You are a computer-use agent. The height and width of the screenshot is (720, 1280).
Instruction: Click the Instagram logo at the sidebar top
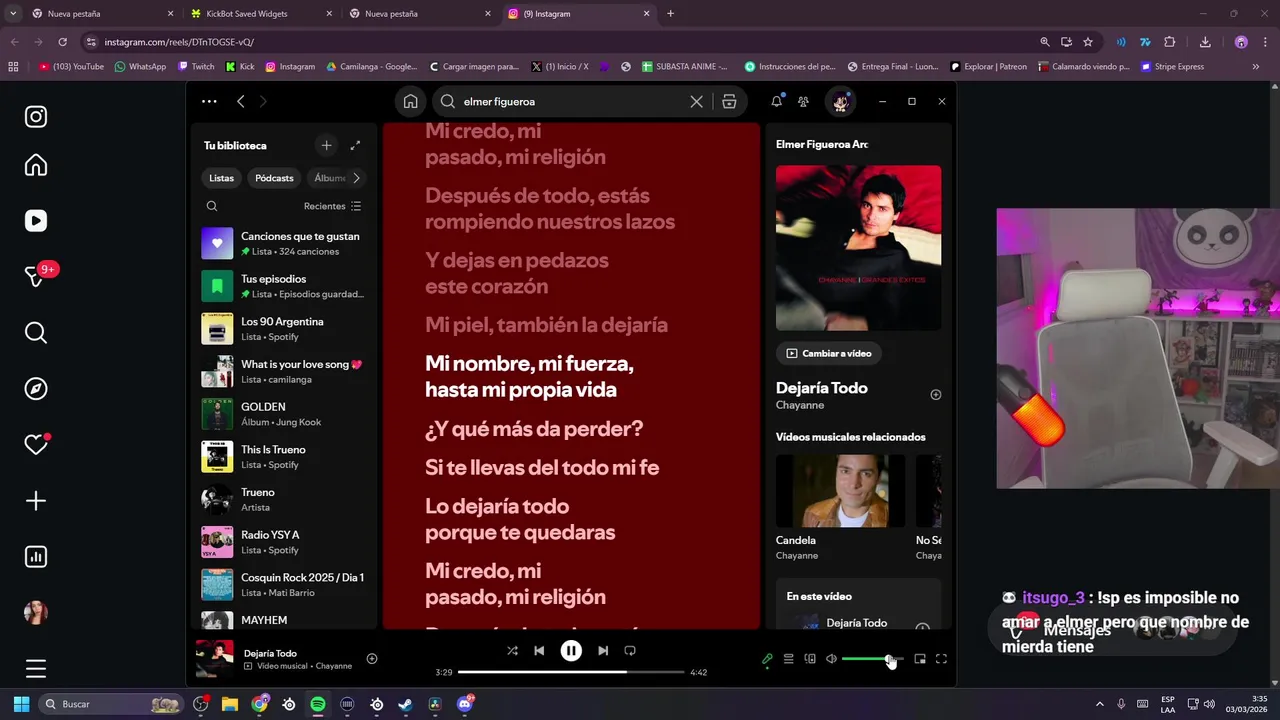click(x=36, y=117)
